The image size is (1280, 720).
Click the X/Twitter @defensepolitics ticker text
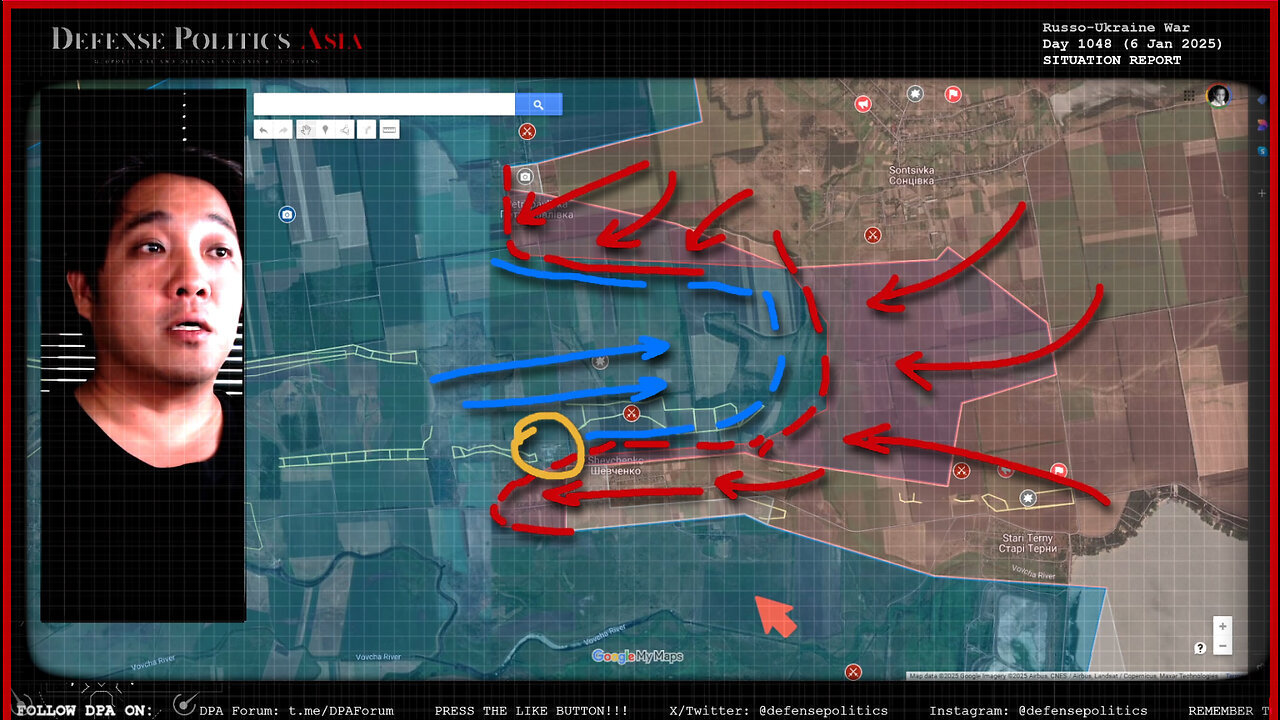click(x=778, y=711)
